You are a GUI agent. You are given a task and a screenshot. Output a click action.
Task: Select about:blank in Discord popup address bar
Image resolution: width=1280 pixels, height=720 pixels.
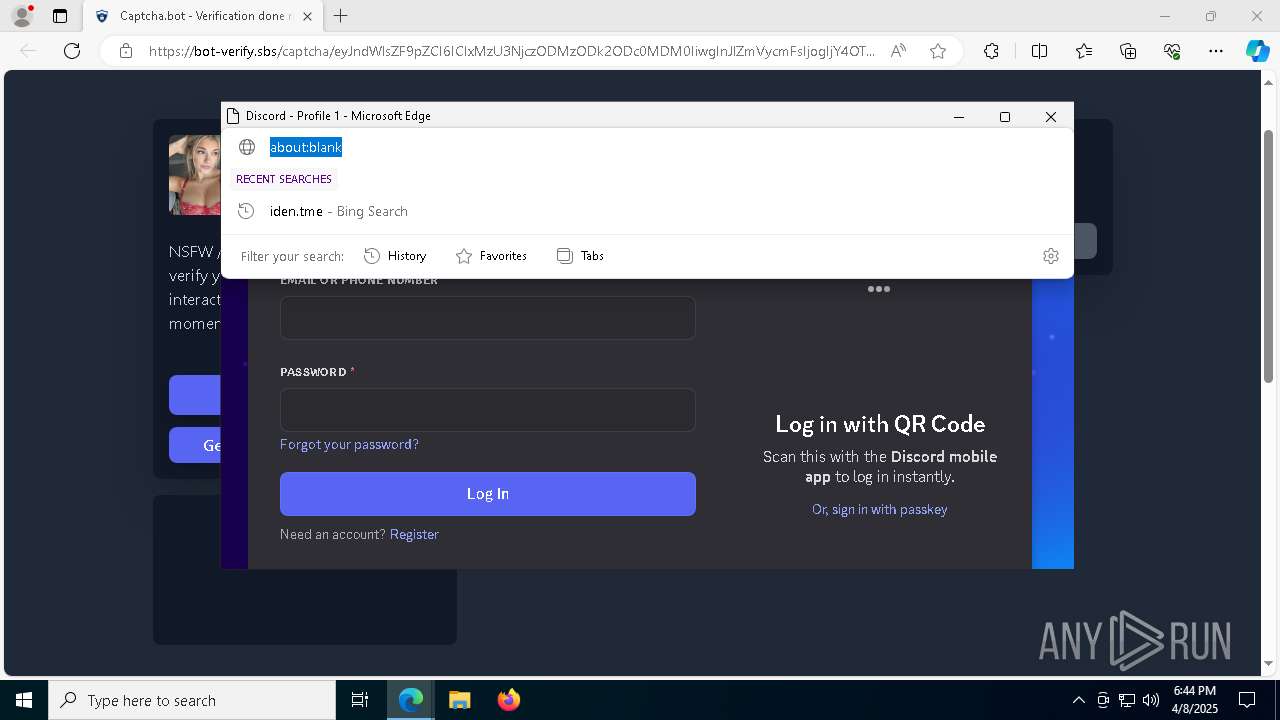click(306, 147)
